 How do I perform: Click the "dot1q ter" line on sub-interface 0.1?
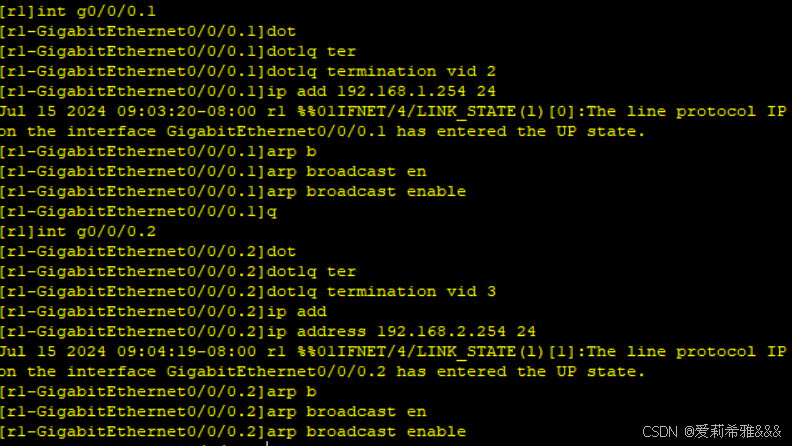[311, 51]
